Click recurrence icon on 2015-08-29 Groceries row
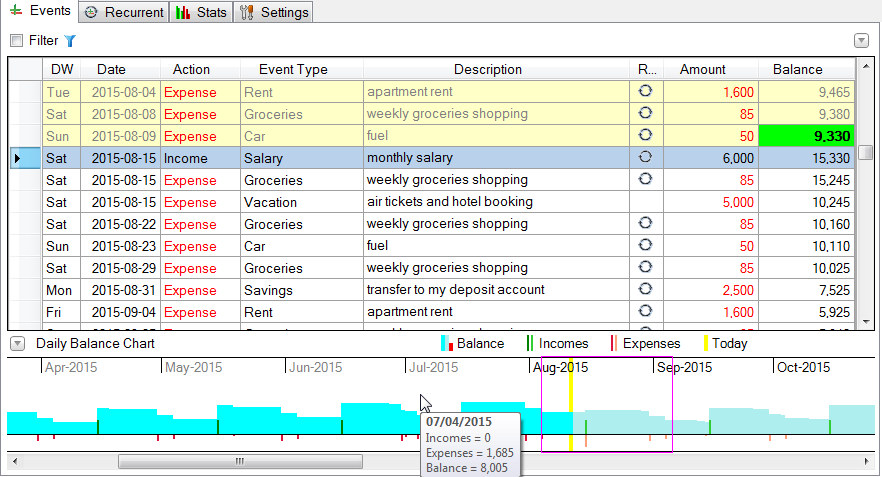 coord(646,266)
